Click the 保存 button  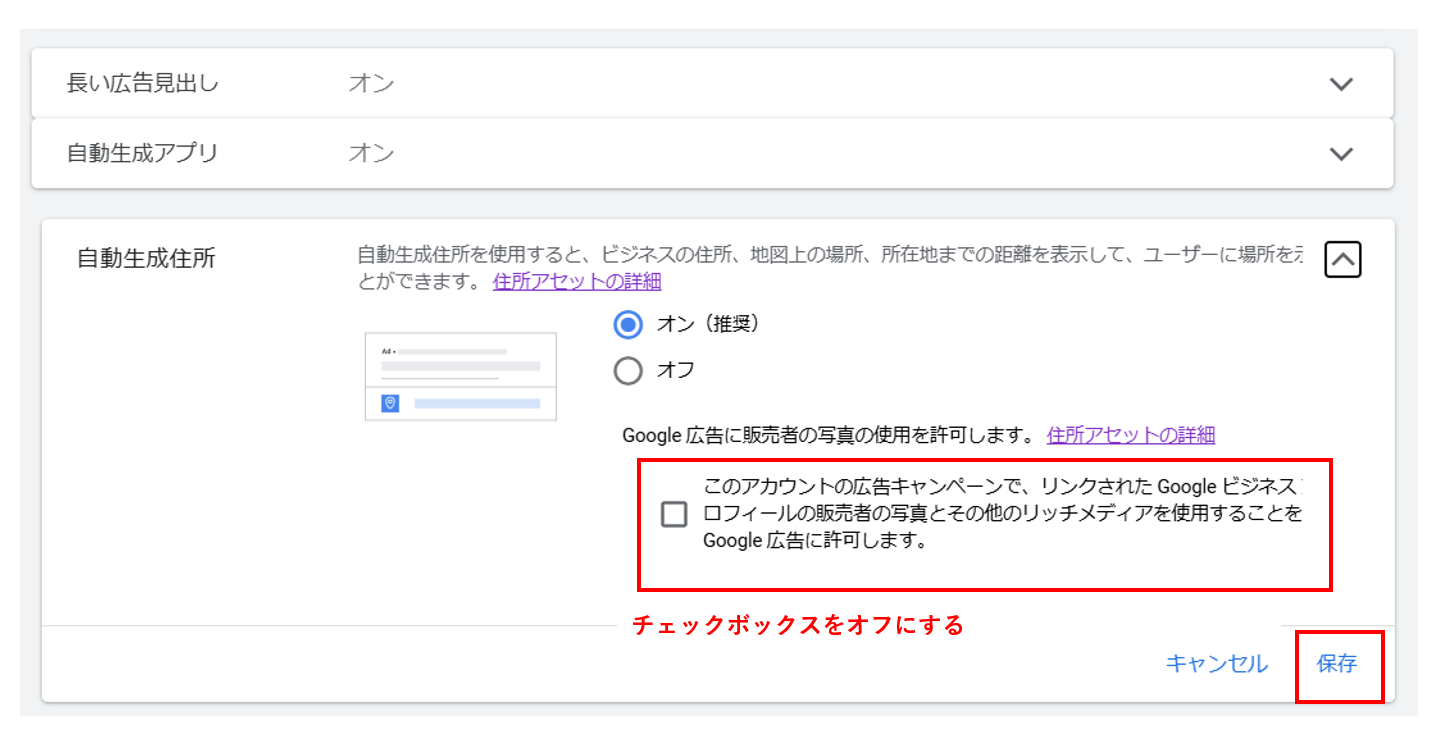click(1337, 664)
